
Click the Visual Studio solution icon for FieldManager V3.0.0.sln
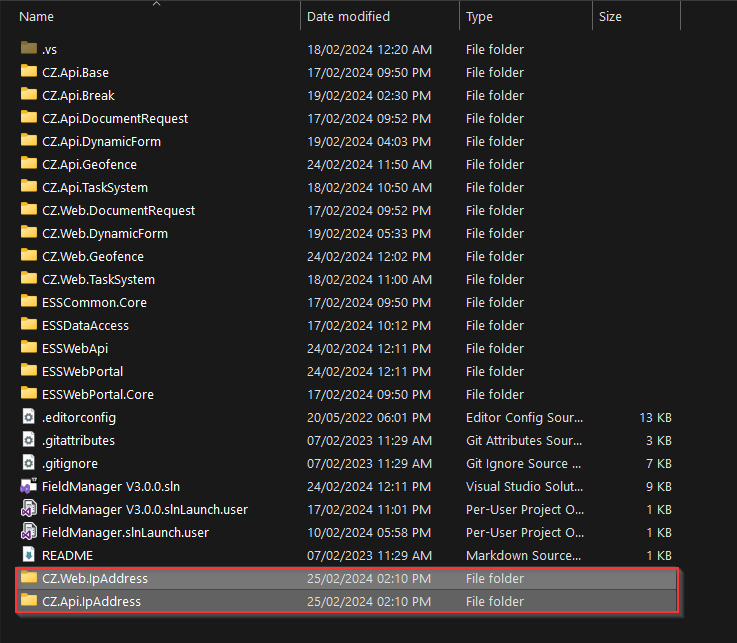click(29, 486)
